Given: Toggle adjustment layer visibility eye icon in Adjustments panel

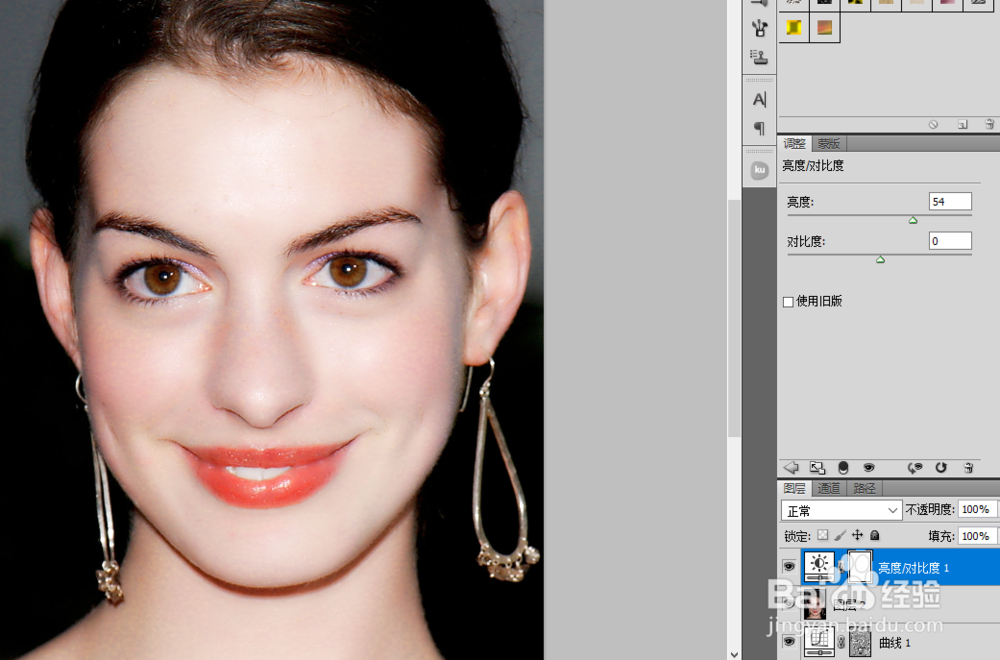Looking at the screenshot, I should pos(869,467).
